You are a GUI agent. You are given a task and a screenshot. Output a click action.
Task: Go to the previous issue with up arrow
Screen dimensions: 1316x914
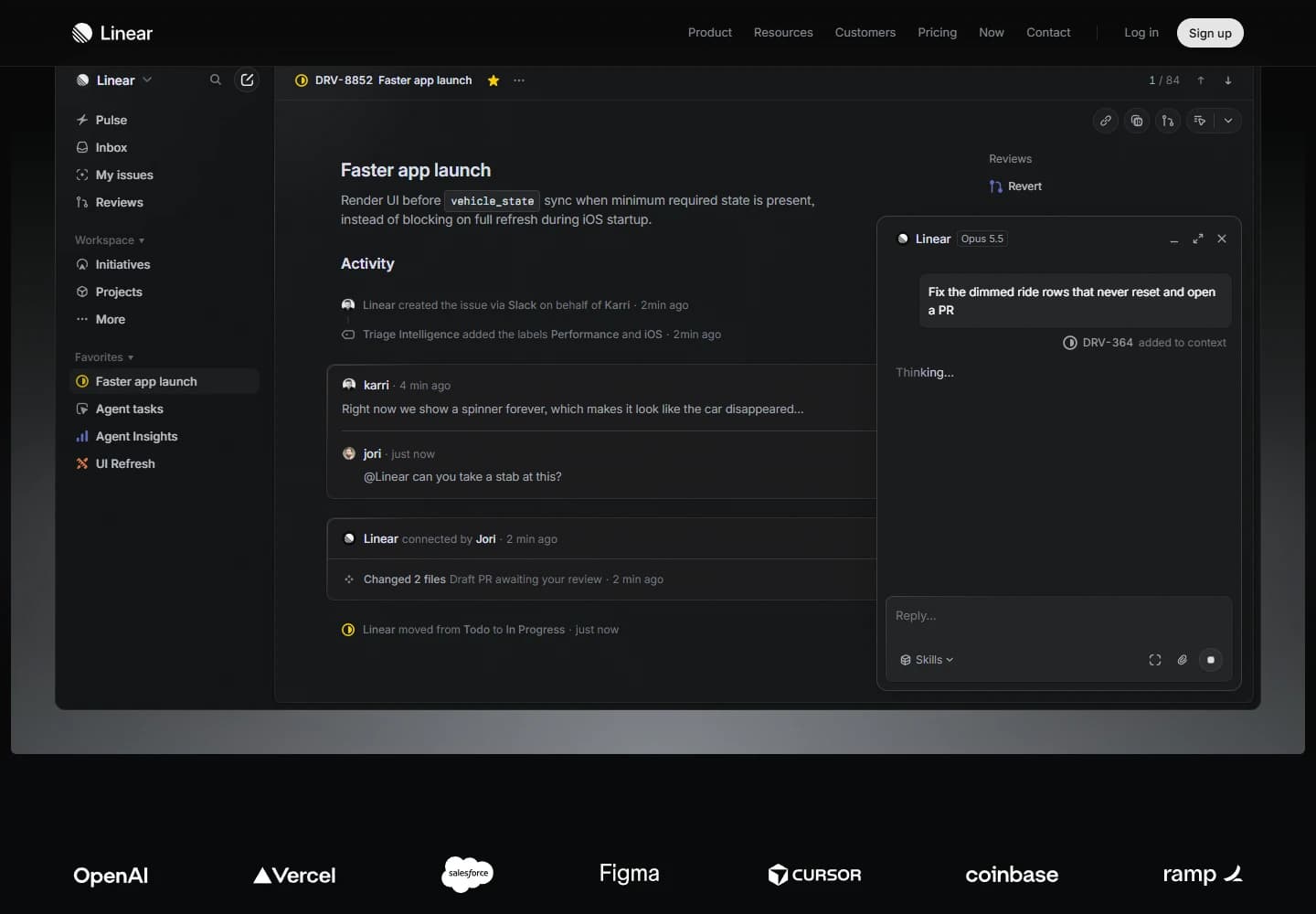(x=1201, y=80)
